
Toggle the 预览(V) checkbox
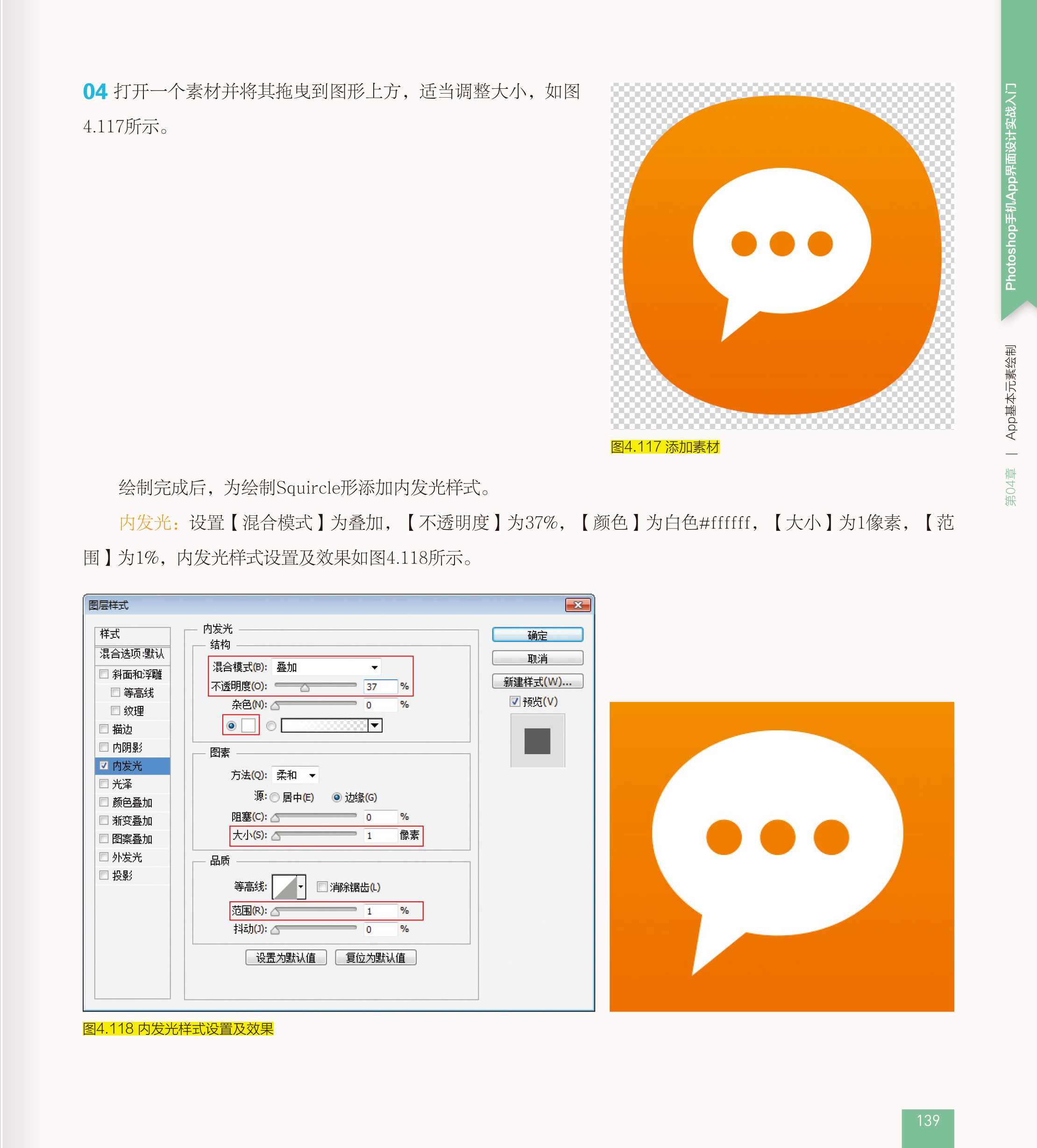tap(514, 701)
